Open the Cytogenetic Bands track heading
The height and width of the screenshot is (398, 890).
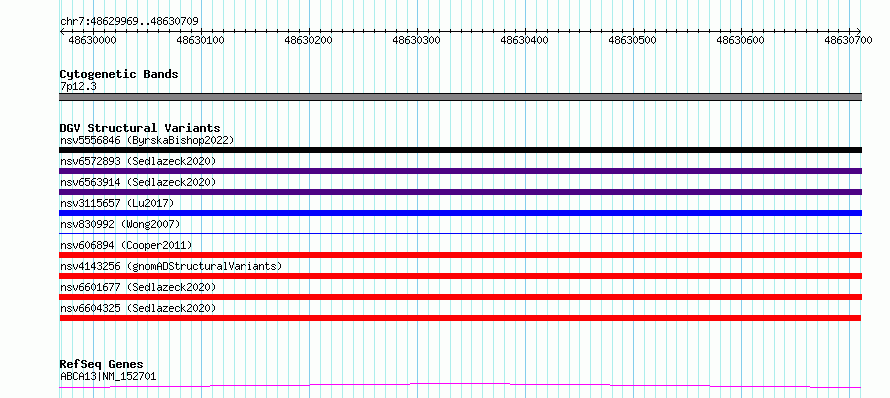click(119, 74)
